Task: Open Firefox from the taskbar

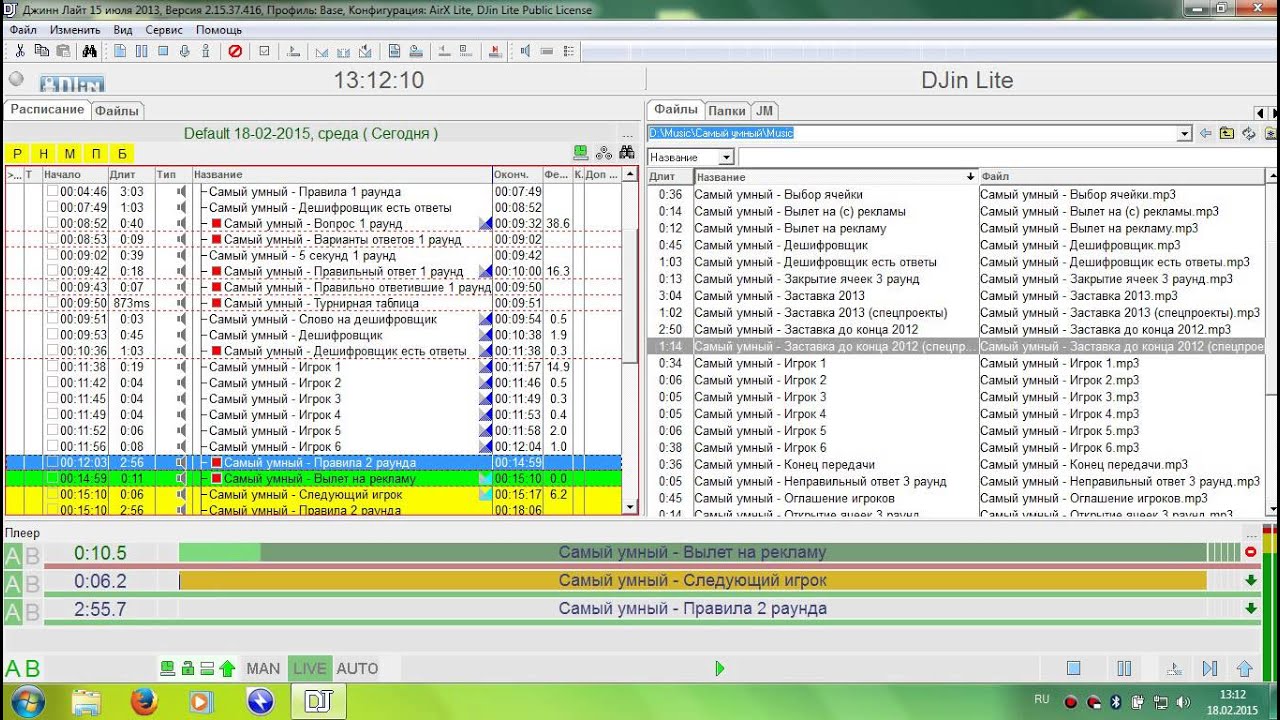Action: tap(144, 701)
